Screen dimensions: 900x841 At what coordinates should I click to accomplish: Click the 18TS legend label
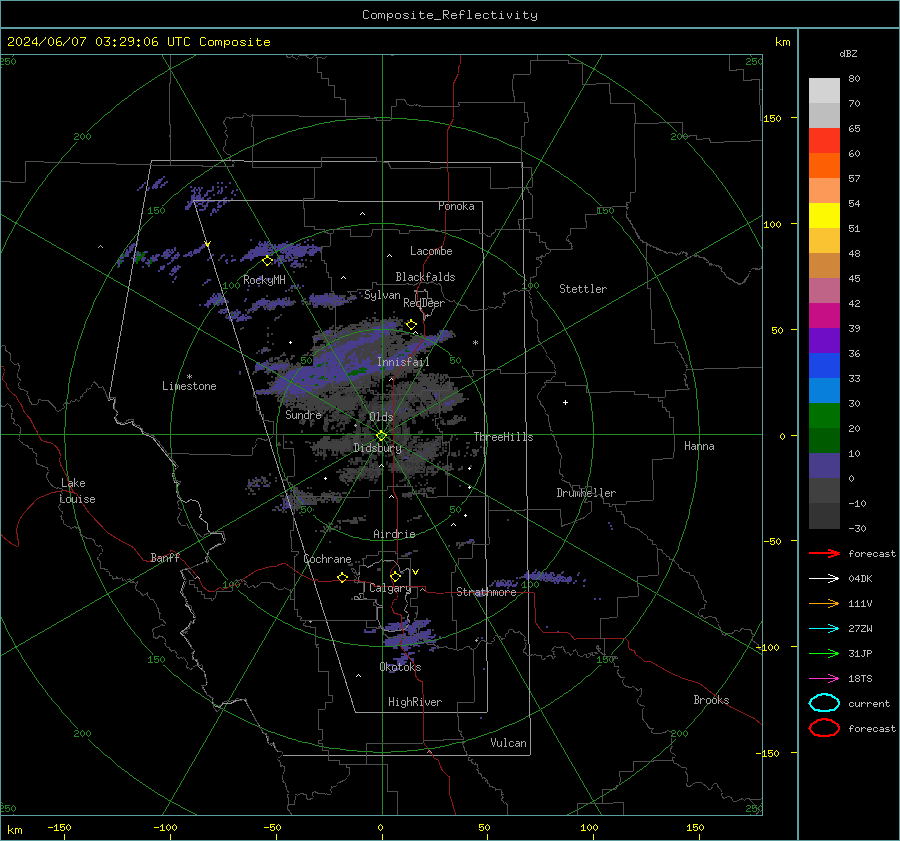click(860, 679)
